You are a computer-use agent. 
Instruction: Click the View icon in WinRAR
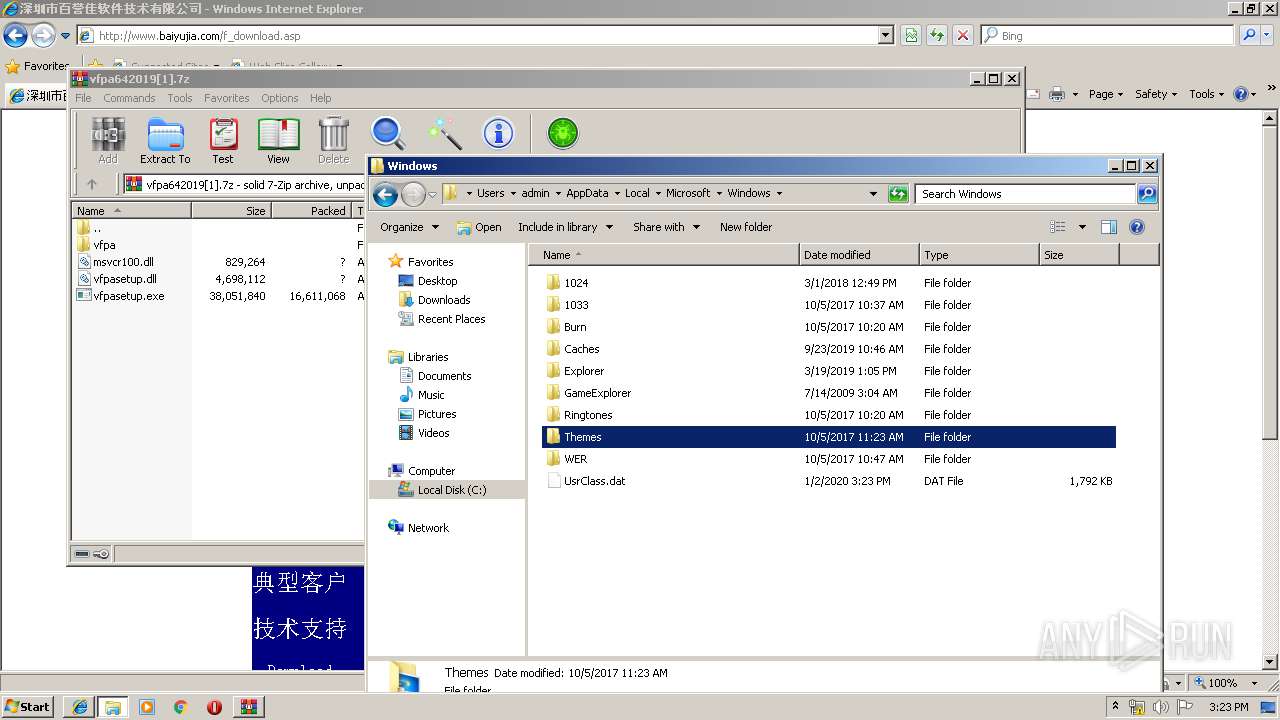(278, 140)
